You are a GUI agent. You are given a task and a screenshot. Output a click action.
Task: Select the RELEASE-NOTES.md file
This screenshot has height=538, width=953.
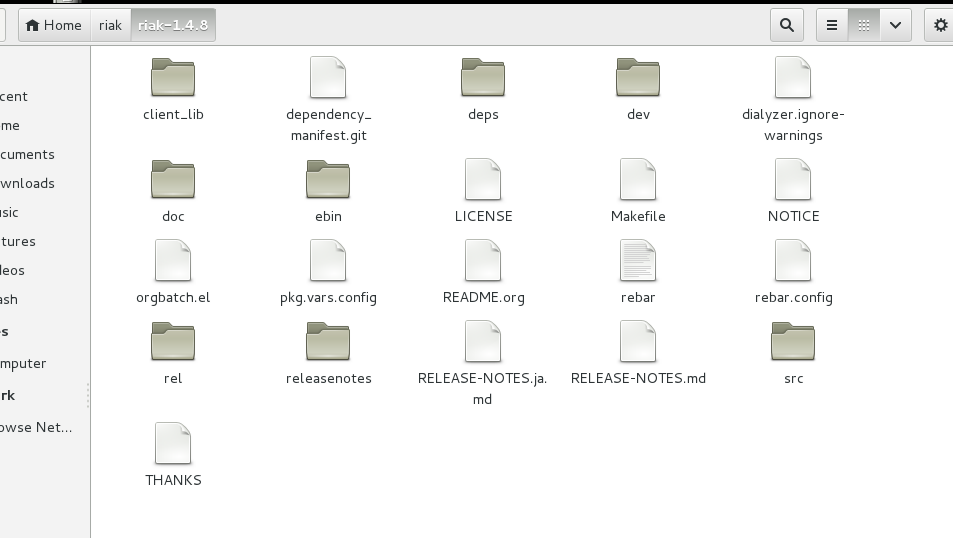click(638, 341)
